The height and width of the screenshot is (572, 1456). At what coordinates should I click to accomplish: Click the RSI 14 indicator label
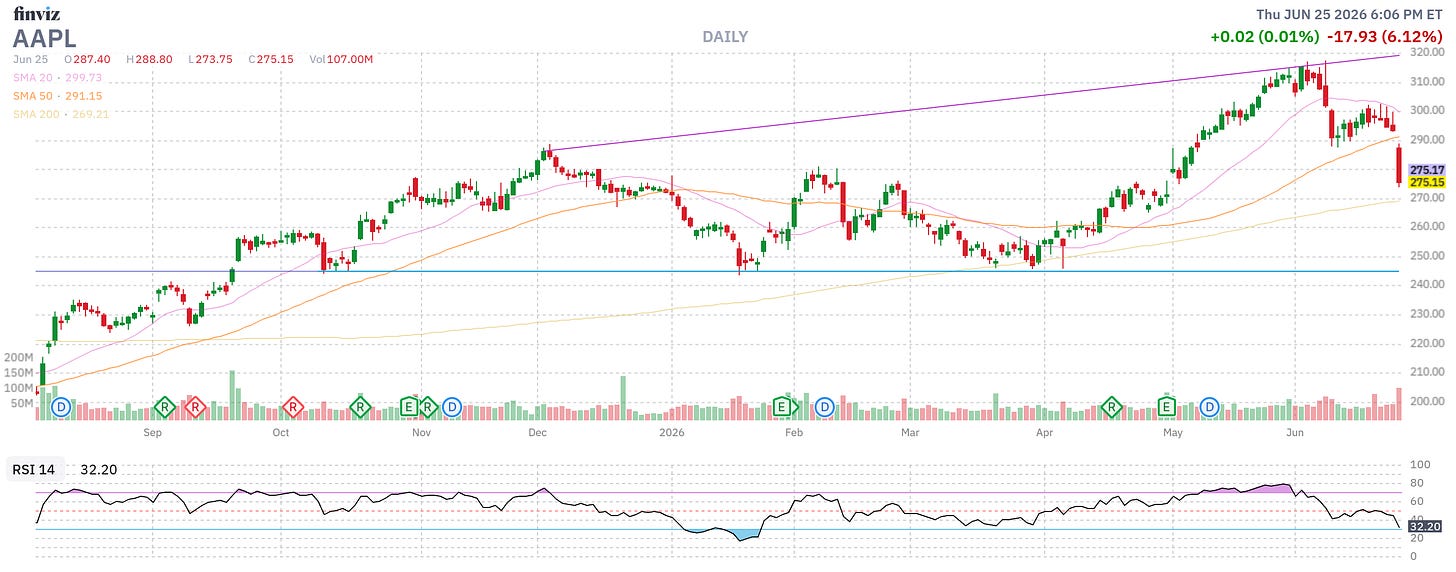[35, 469]
